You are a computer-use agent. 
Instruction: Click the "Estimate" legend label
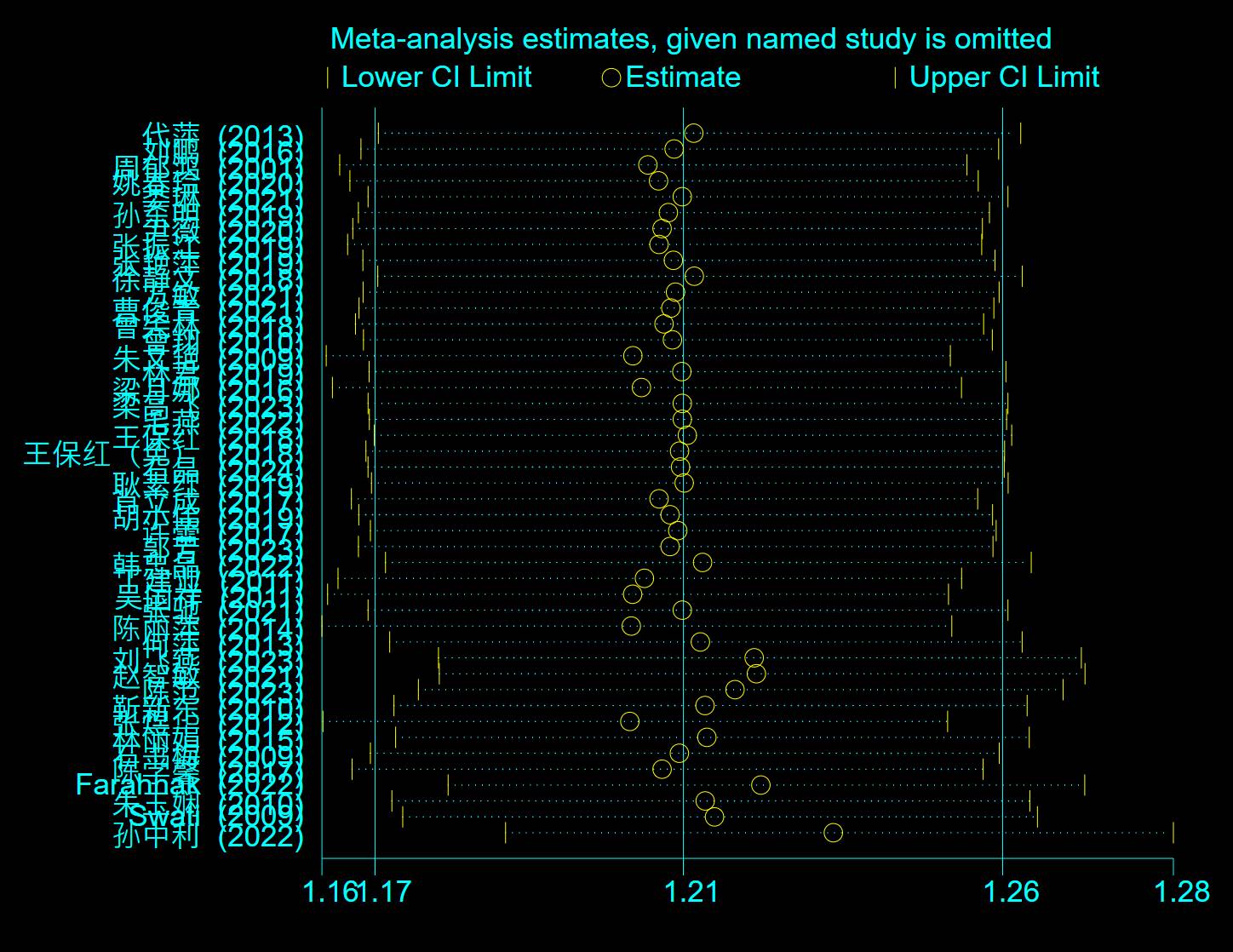[x=683, y=77]
